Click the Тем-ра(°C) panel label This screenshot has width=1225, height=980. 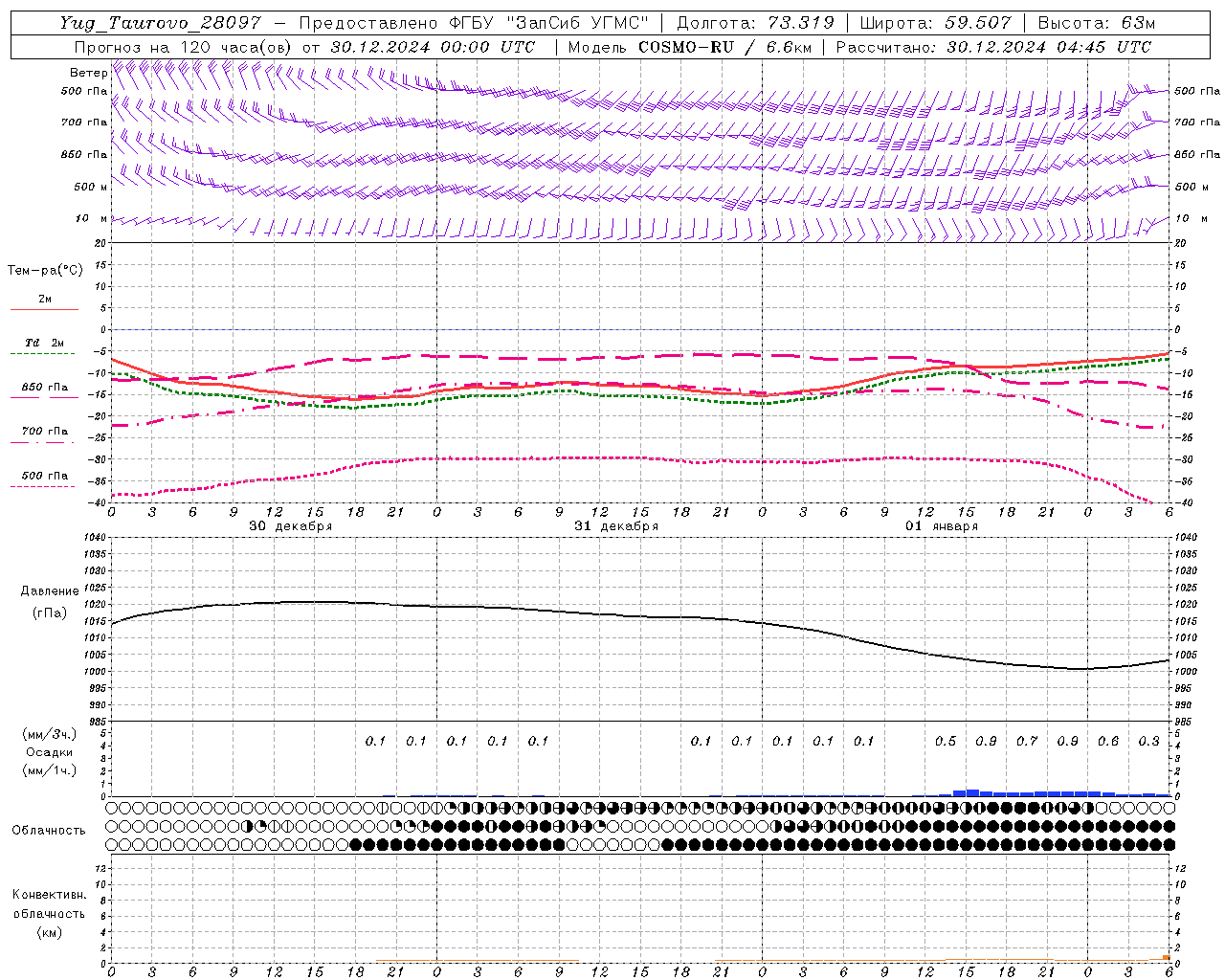pyautogui.click(x=45, y=271)
